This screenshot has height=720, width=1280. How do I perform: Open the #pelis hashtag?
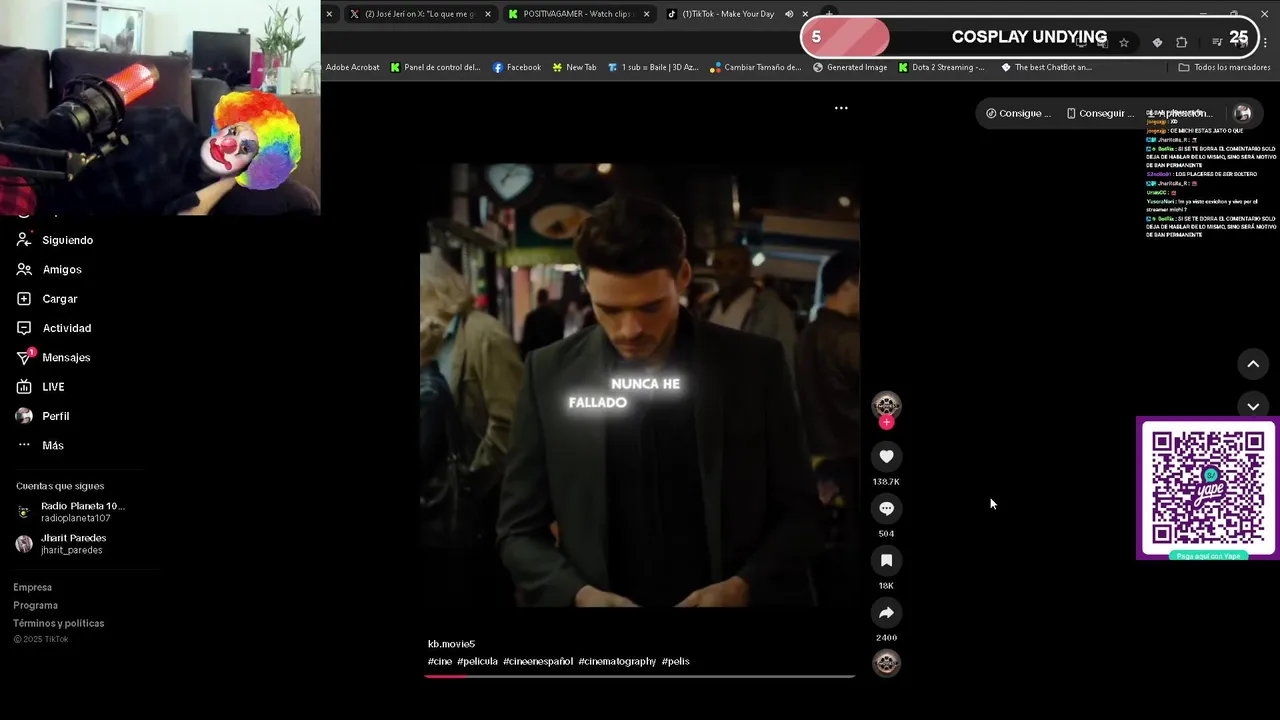click(675, 661)
